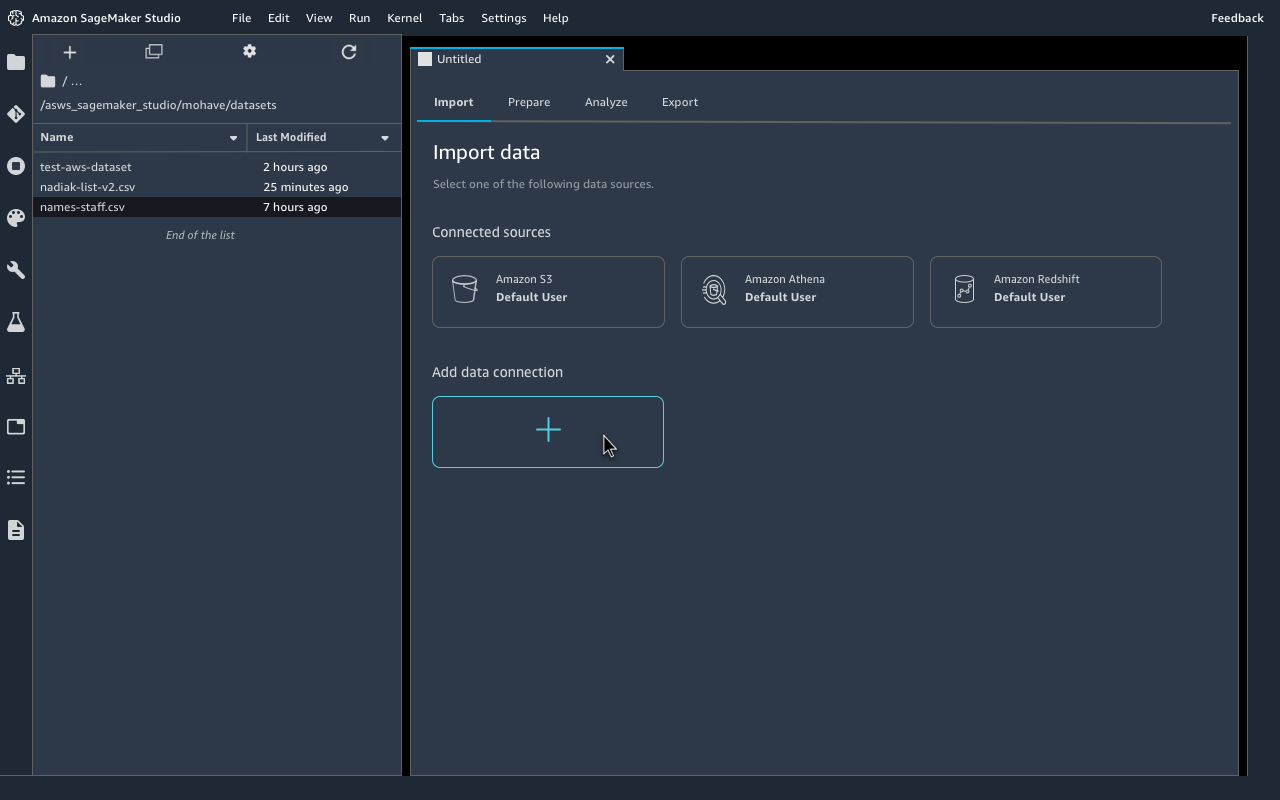The width and height of the screenshot is (1280, 800).
Task: Sort by Last Modified column arrow
Action: tap(384, 138)
